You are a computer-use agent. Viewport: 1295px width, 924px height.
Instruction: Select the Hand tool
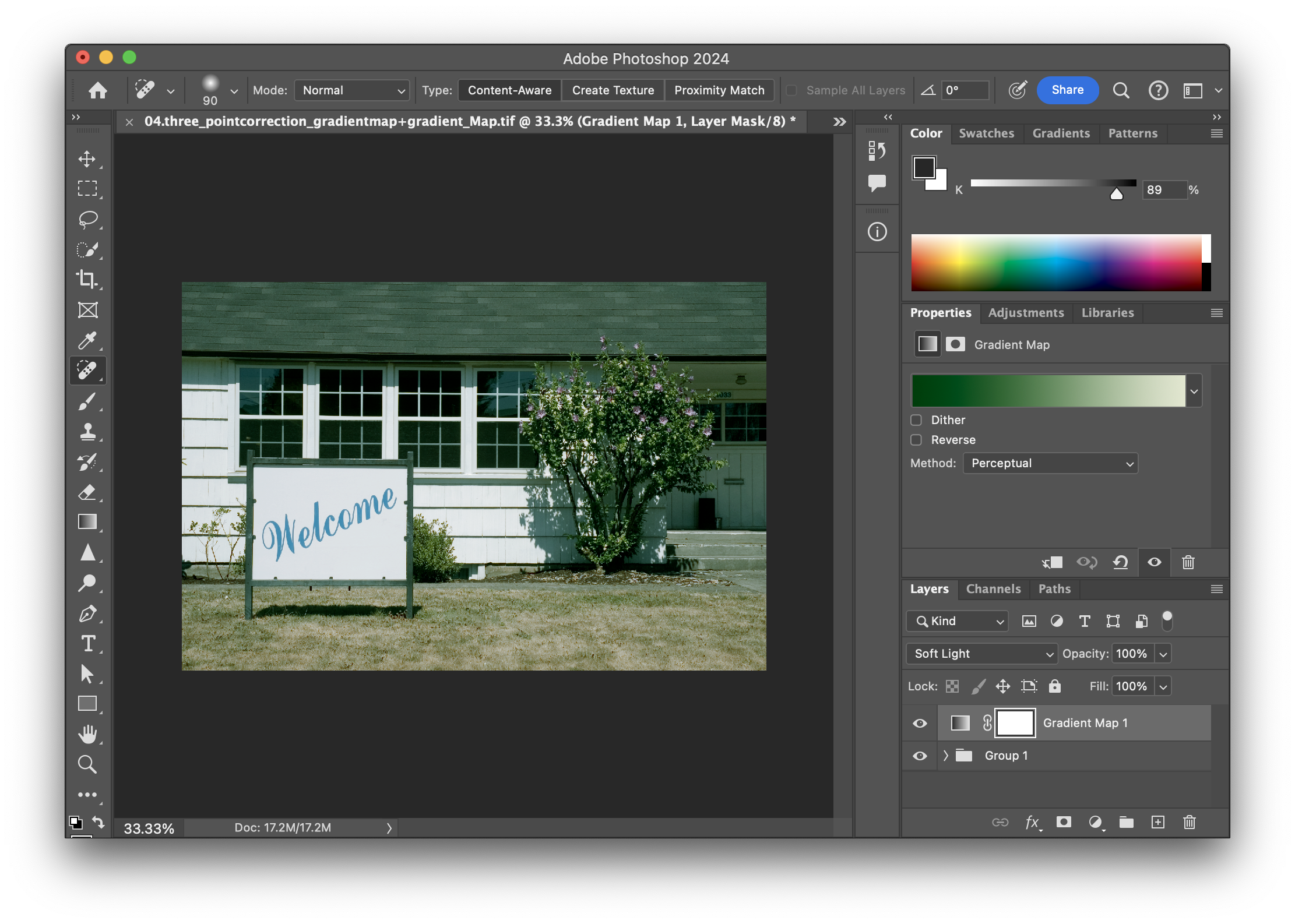pyautogui.click(x=87, y=734)
